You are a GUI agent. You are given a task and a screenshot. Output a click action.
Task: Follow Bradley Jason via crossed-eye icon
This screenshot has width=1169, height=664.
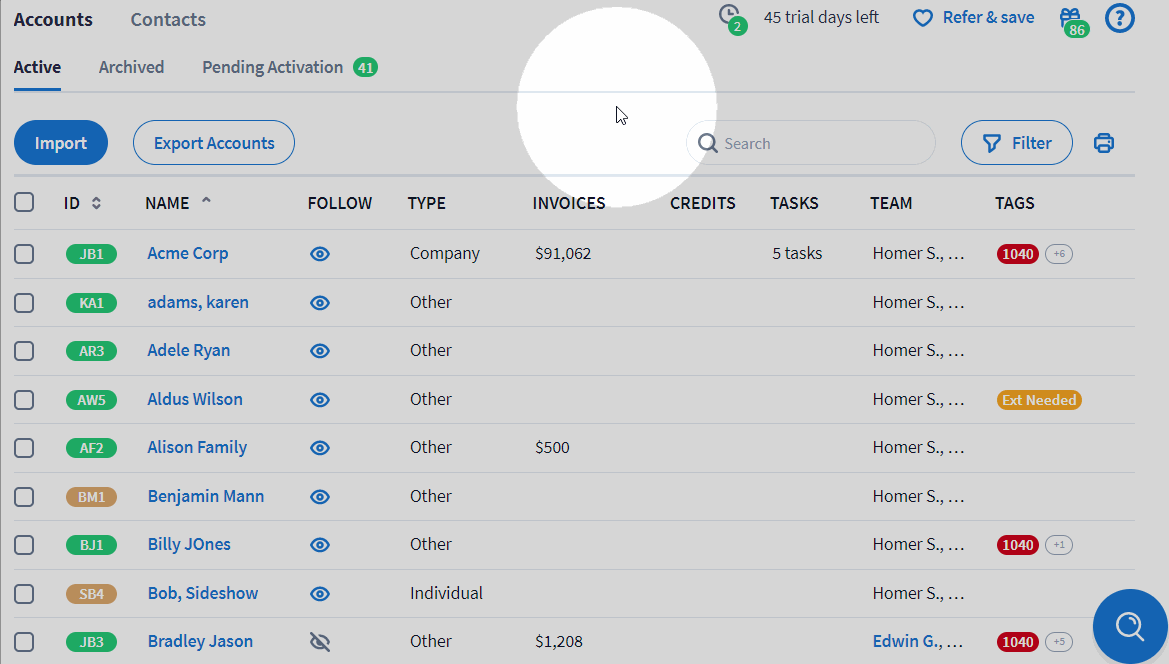click(x=320, y=642)
